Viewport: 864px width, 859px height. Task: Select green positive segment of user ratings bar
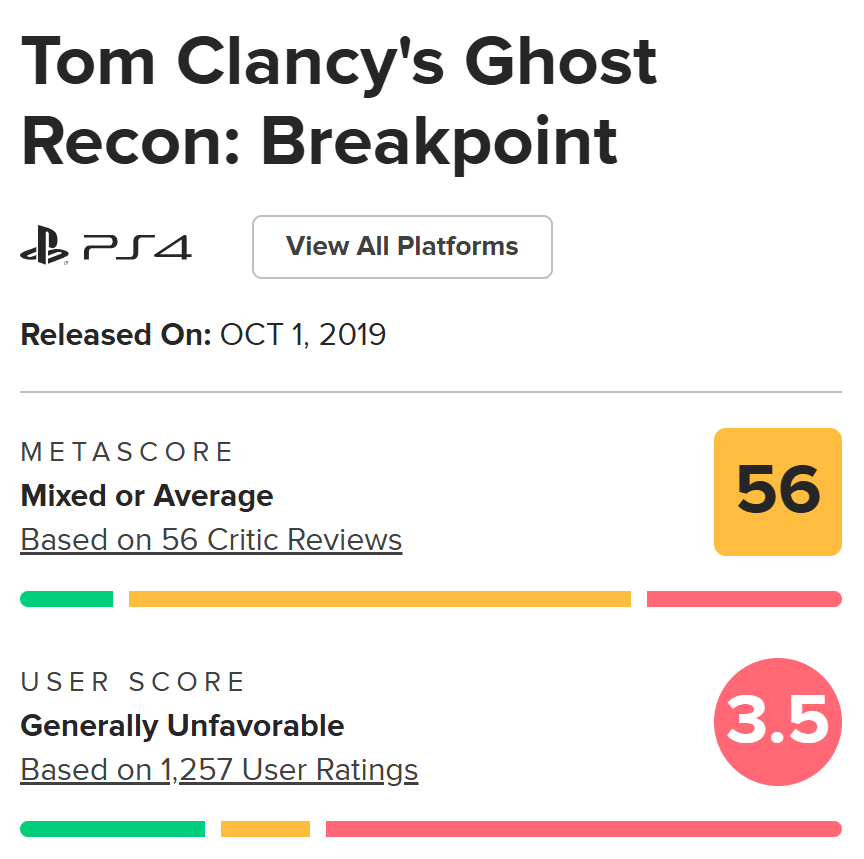(112, 829)
